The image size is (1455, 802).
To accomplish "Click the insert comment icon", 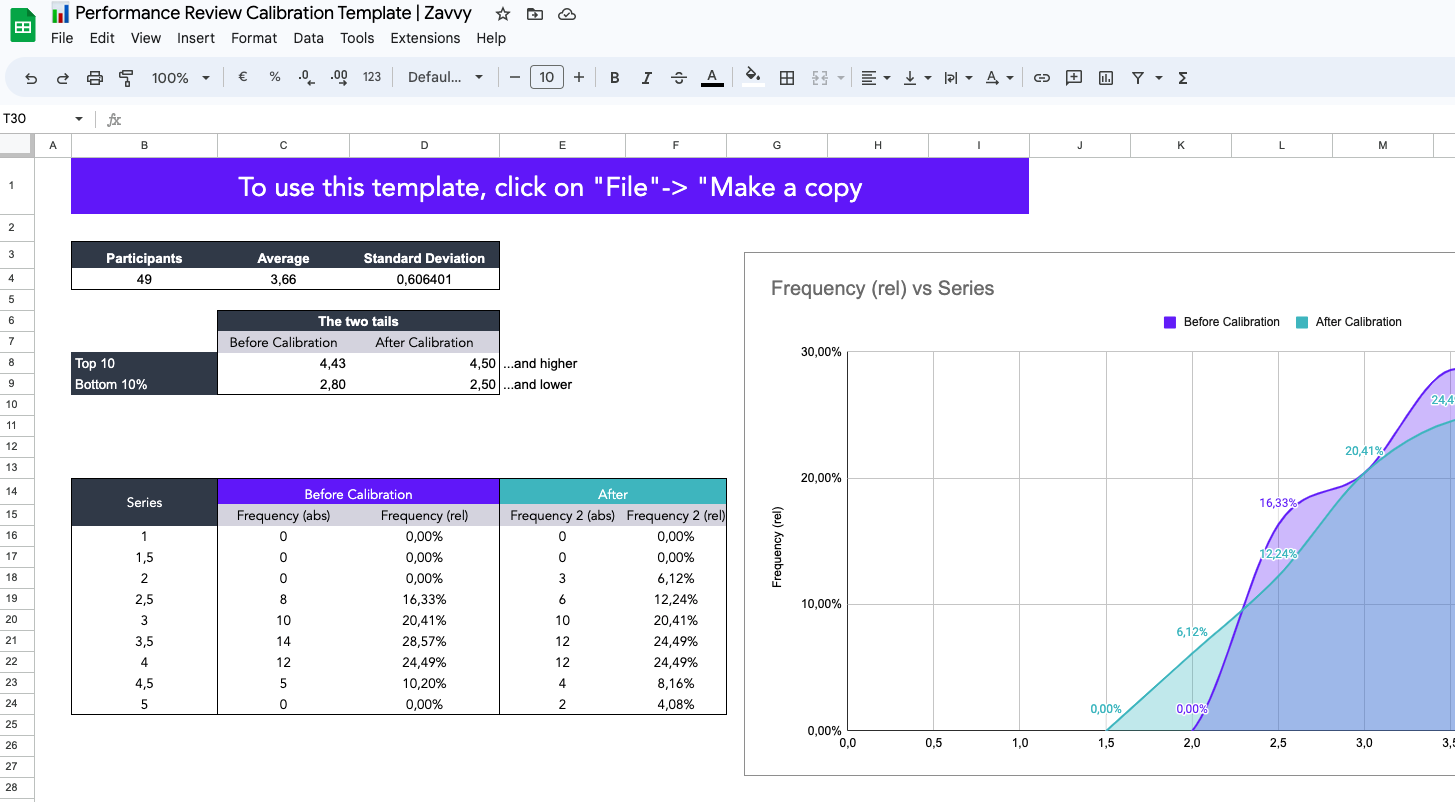I will click(x=1074, y=78).
